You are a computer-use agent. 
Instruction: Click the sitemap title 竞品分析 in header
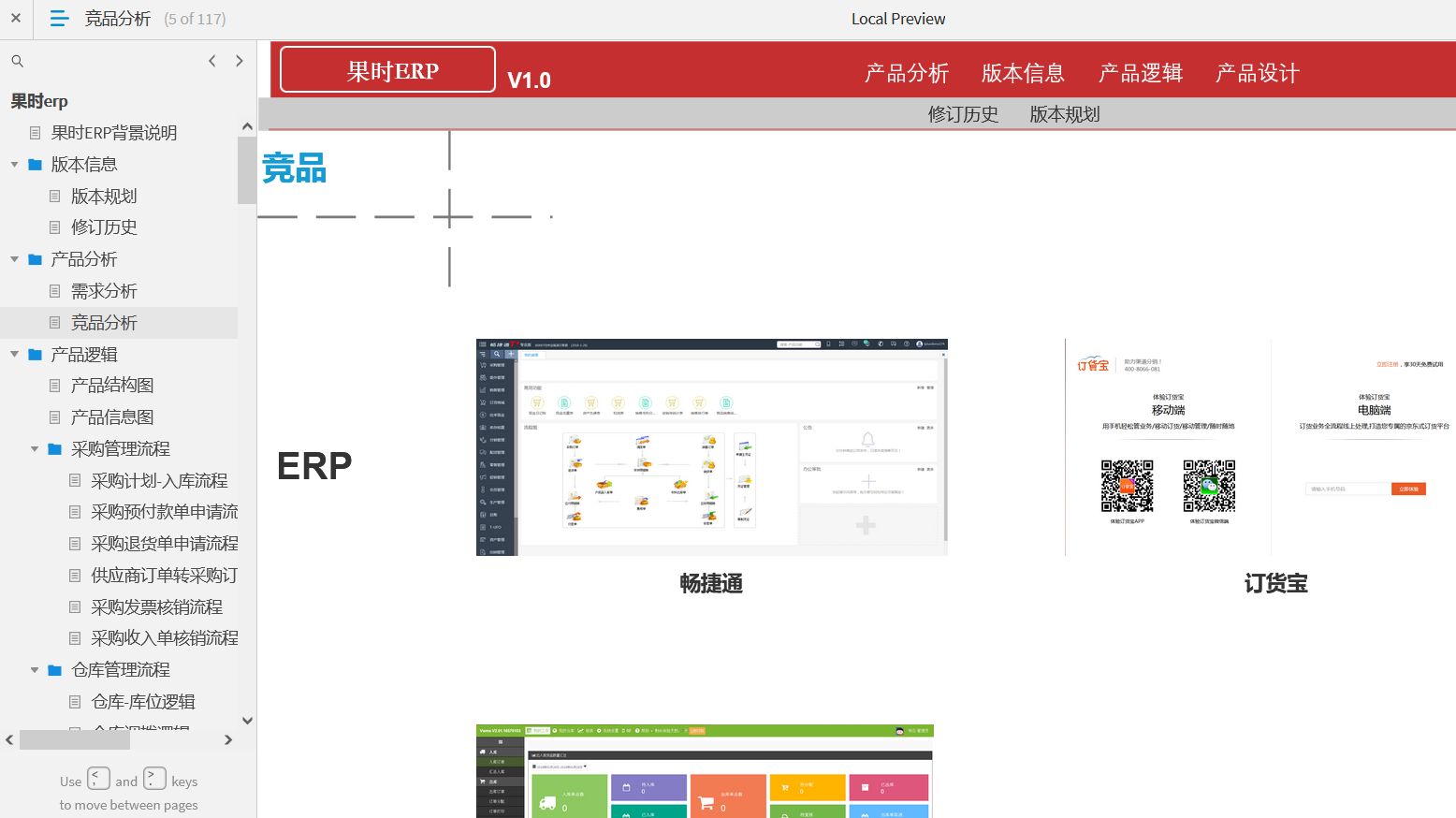(x=118, y=19)
